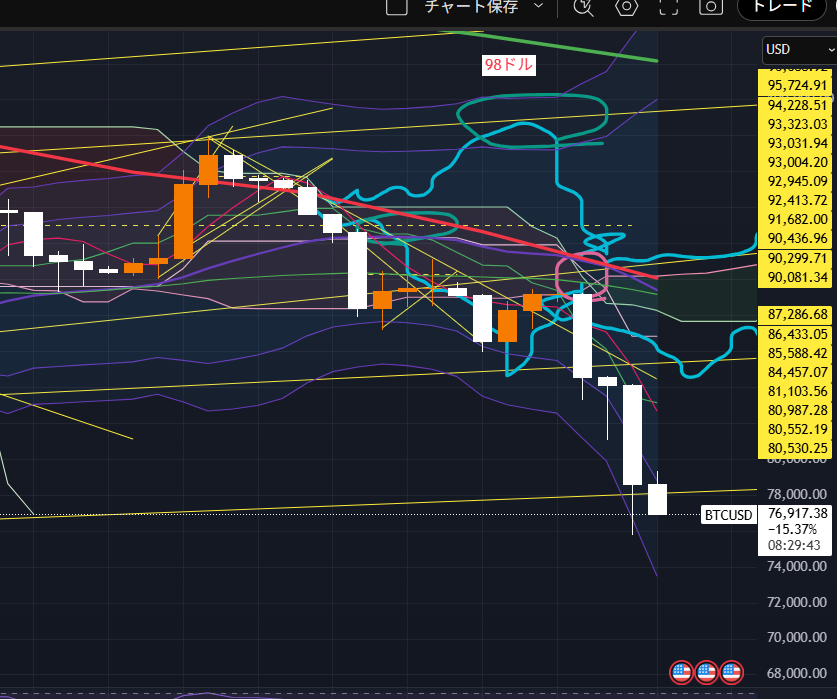Click price label 93,031.94
Screen dimensions: 837x699
(x=796, y=144)
